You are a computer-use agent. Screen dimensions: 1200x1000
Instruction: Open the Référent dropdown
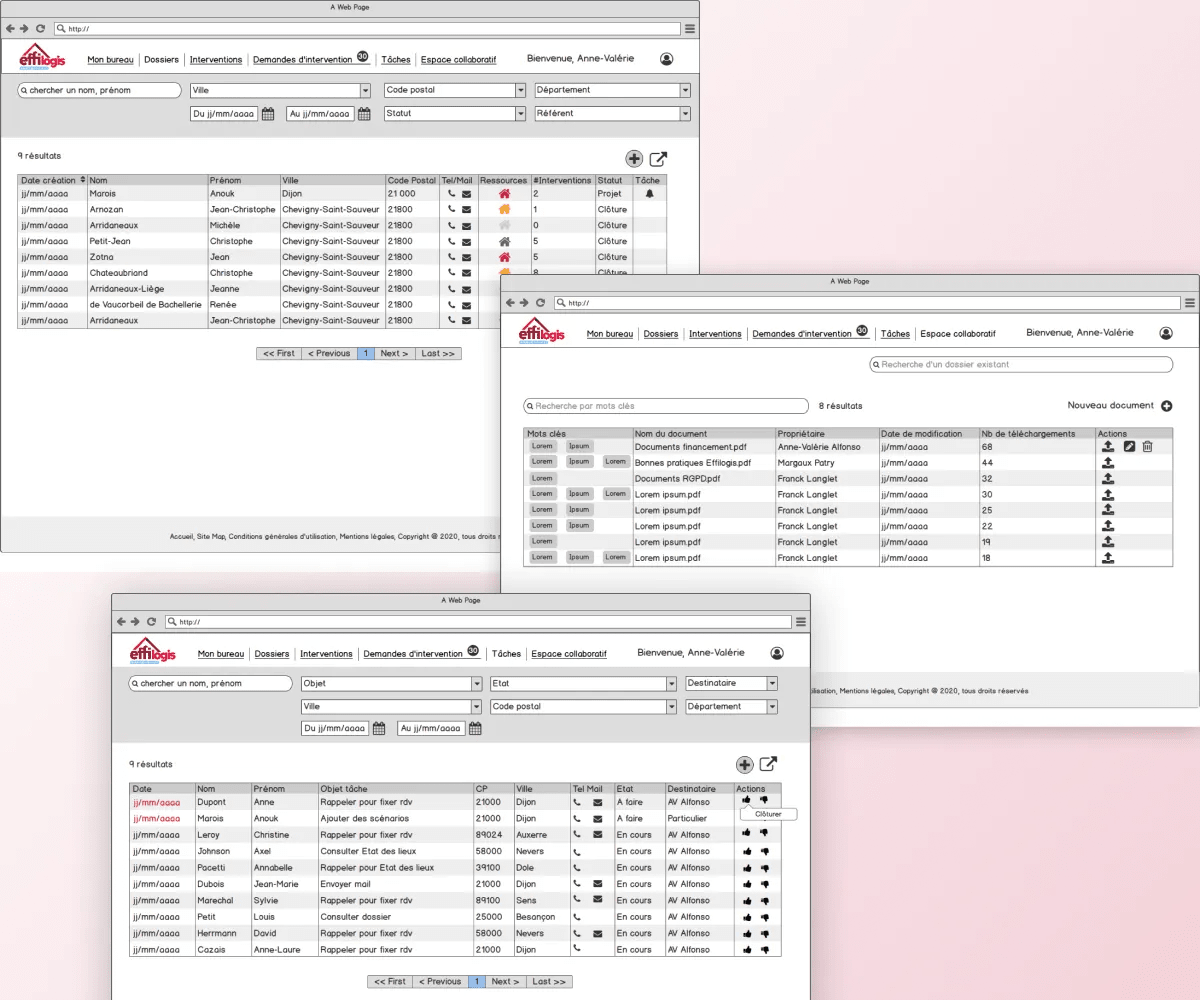[x=613, y=114]
